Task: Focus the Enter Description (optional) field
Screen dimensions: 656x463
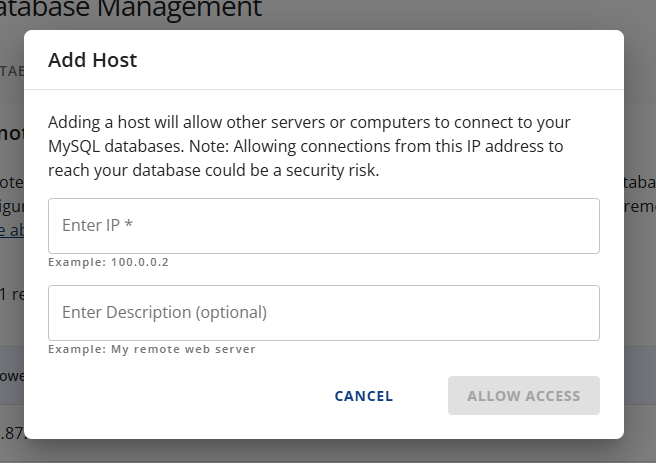Action: [323, 313]
